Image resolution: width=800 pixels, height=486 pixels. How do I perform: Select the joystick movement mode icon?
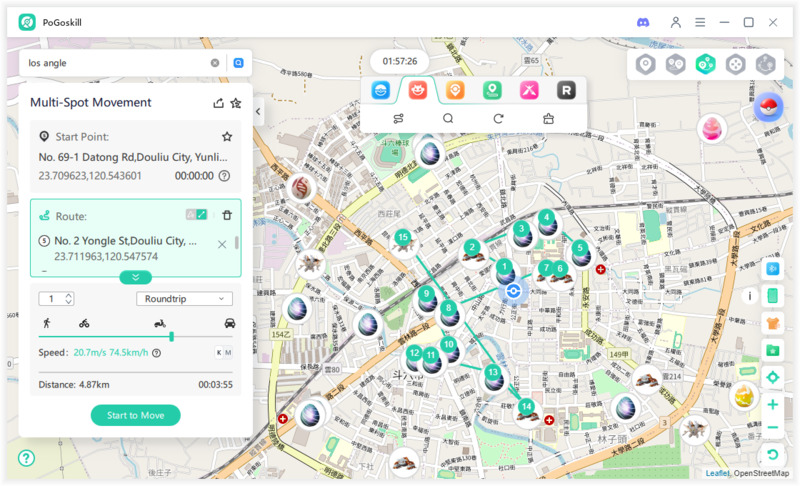(736, 65)
